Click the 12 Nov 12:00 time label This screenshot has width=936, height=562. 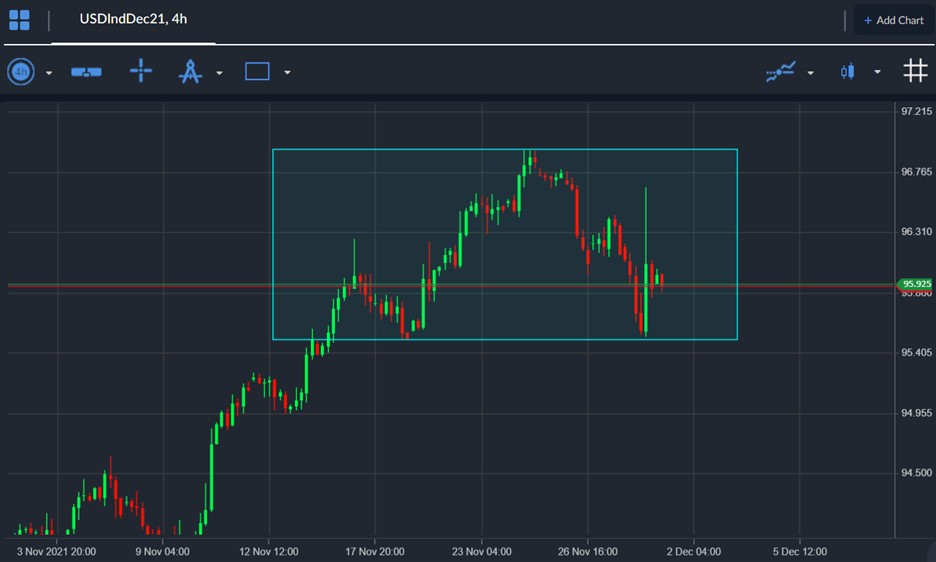point(269,551)
